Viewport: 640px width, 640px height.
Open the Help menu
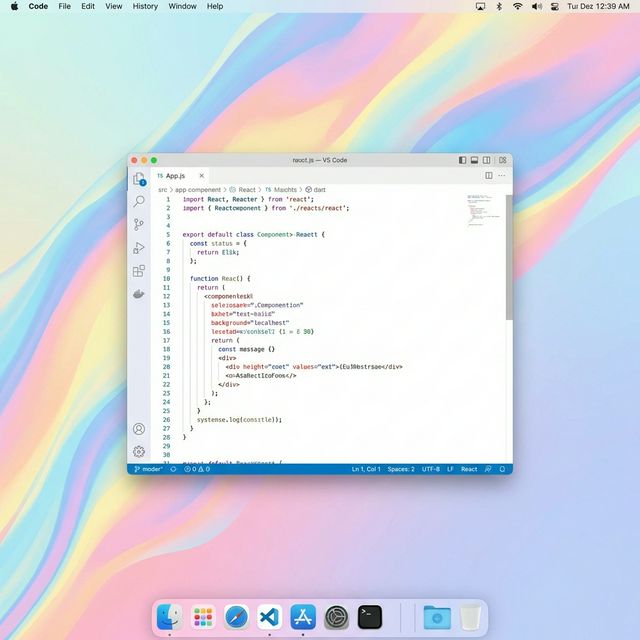[215, 6]
